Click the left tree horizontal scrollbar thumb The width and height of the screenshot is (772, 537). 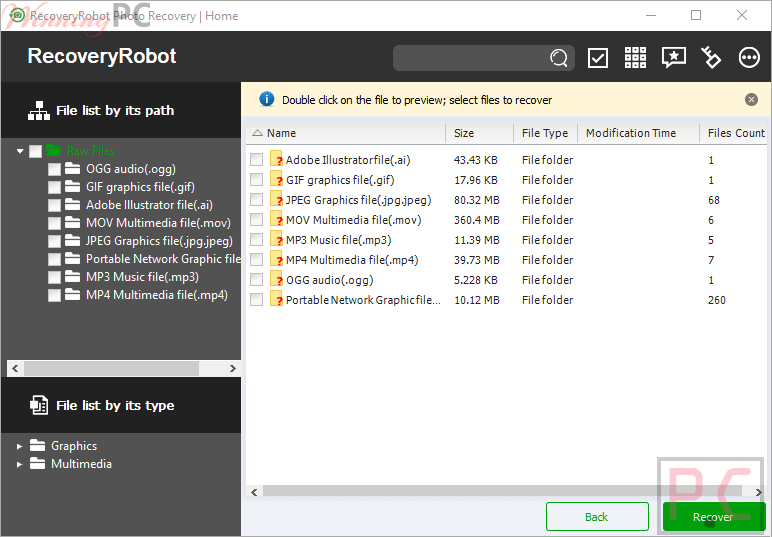[111, 368]
